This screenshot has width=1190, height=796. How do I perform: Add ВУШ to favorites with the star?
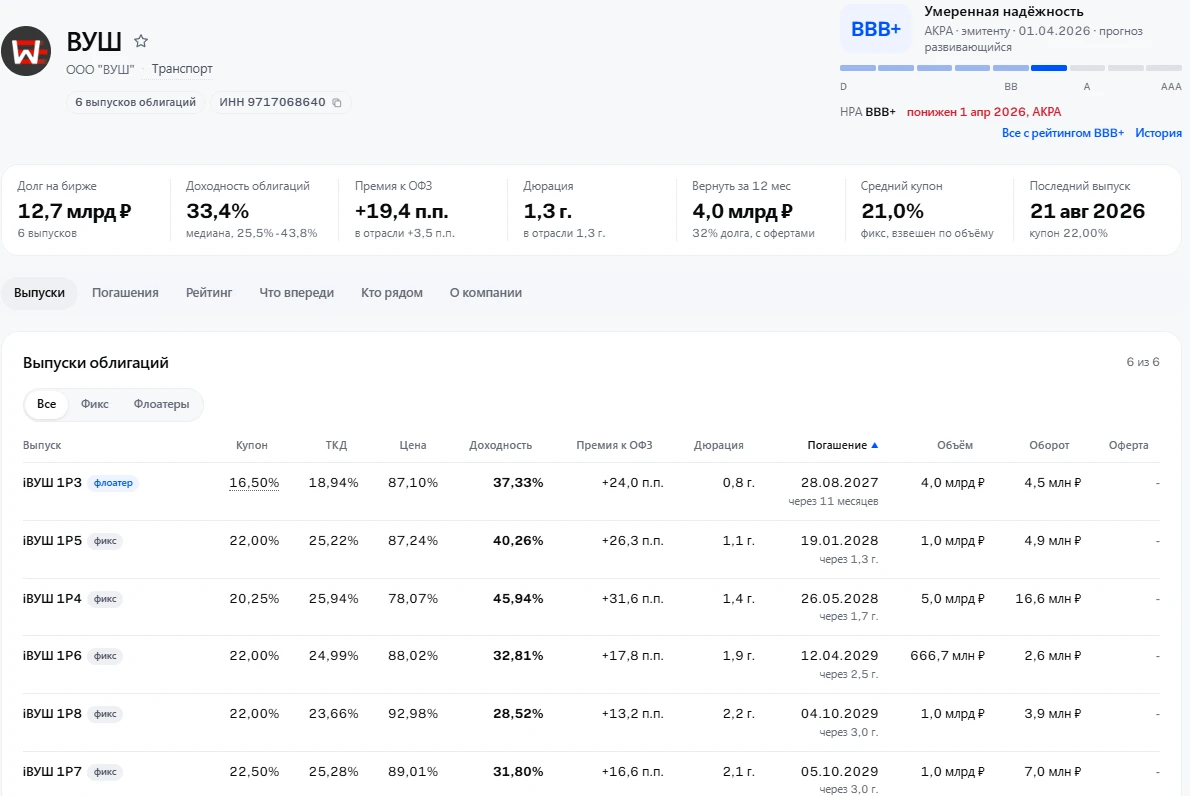pyautogui.click(x=141, y=41)
